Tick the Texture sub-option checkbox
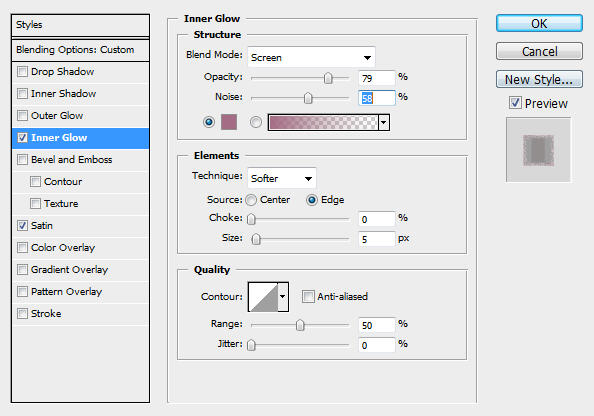 [35, 203]
